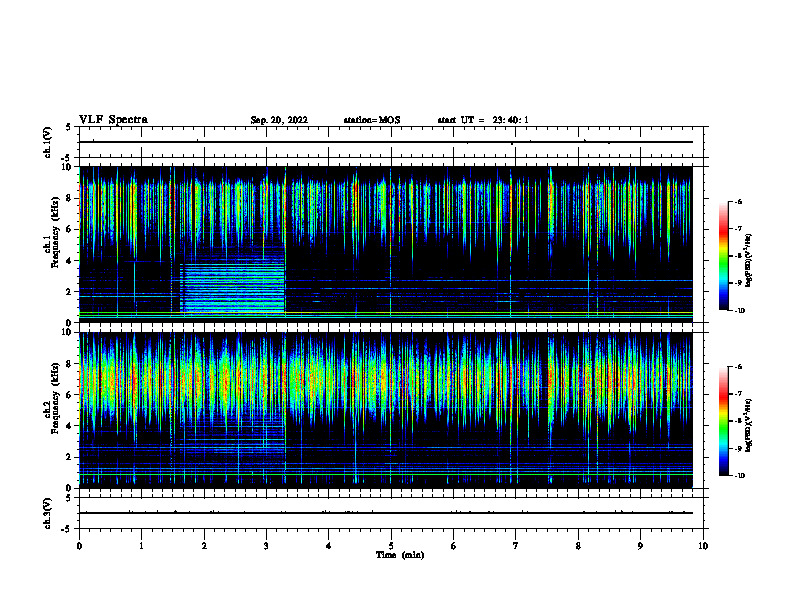The width and height of the screenshot is (792, 612).
Task: Click the 'station=MOS' header label
Action: click(372, 120)
